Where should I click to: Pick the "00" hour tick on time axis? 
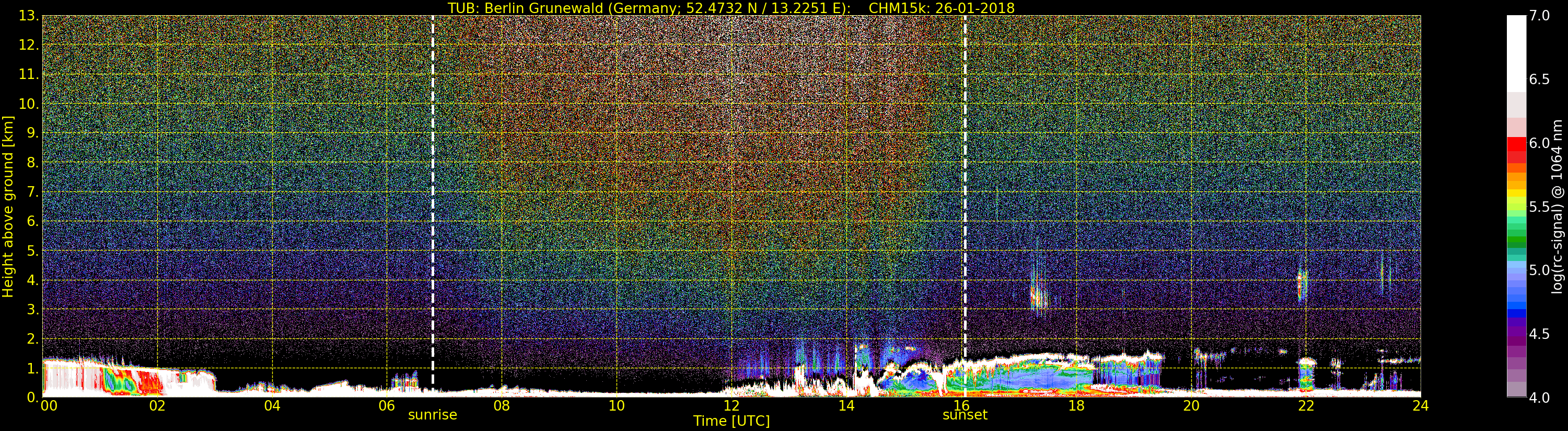(49, 405)
